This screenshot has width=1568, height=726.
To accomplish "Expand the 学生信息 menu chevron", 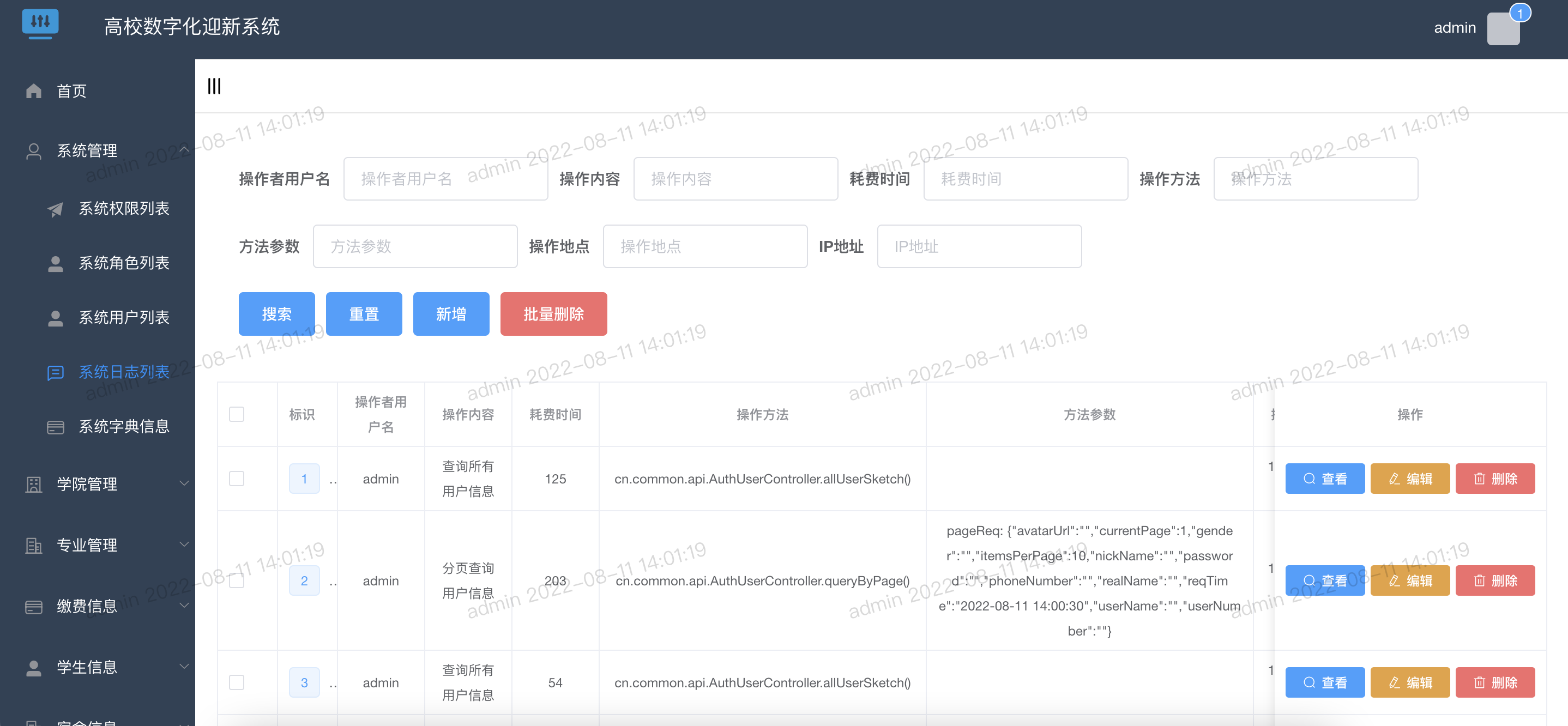I will click(184, 667).
